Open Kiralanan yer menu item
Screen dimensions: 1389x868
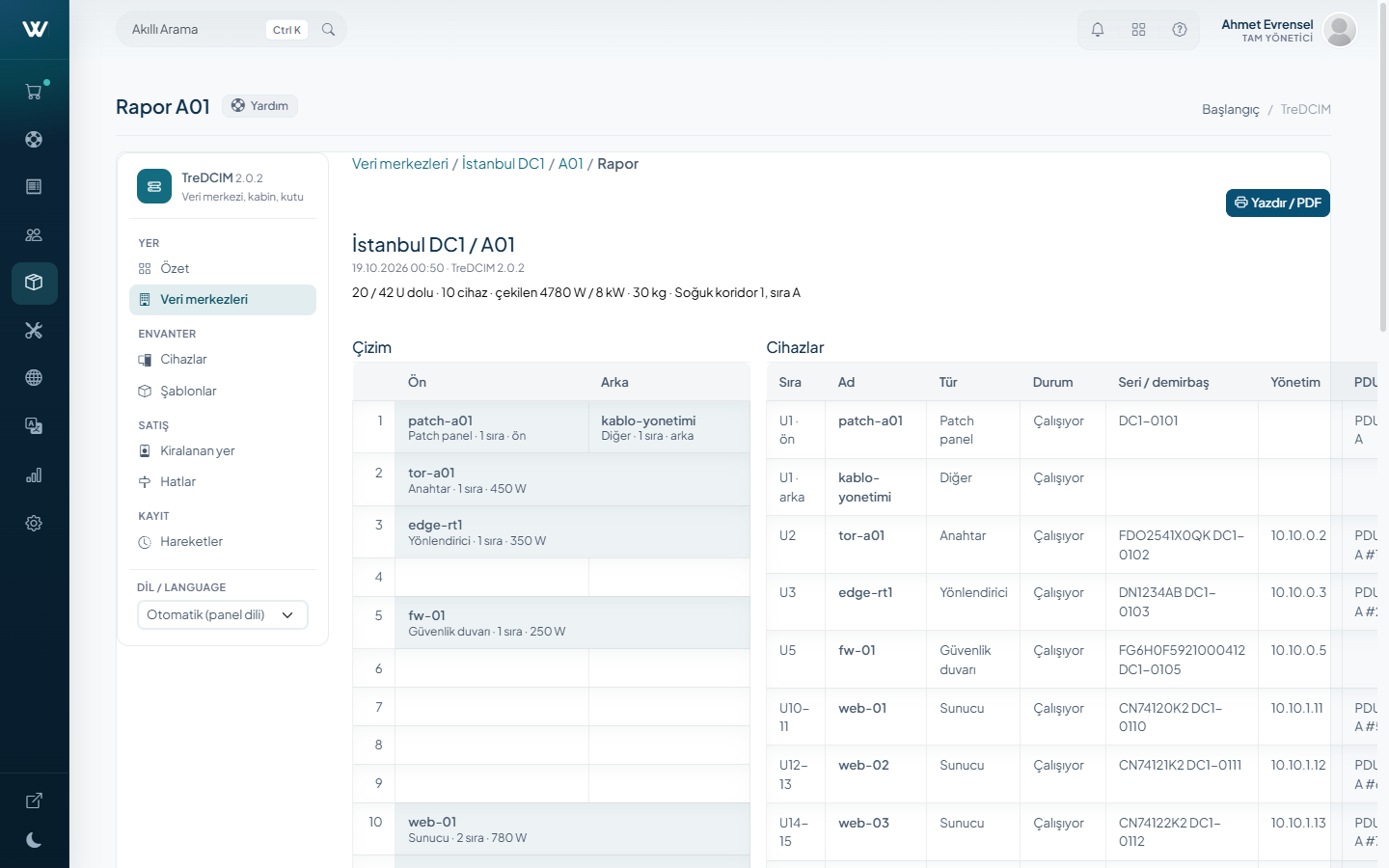coord(223,450)
